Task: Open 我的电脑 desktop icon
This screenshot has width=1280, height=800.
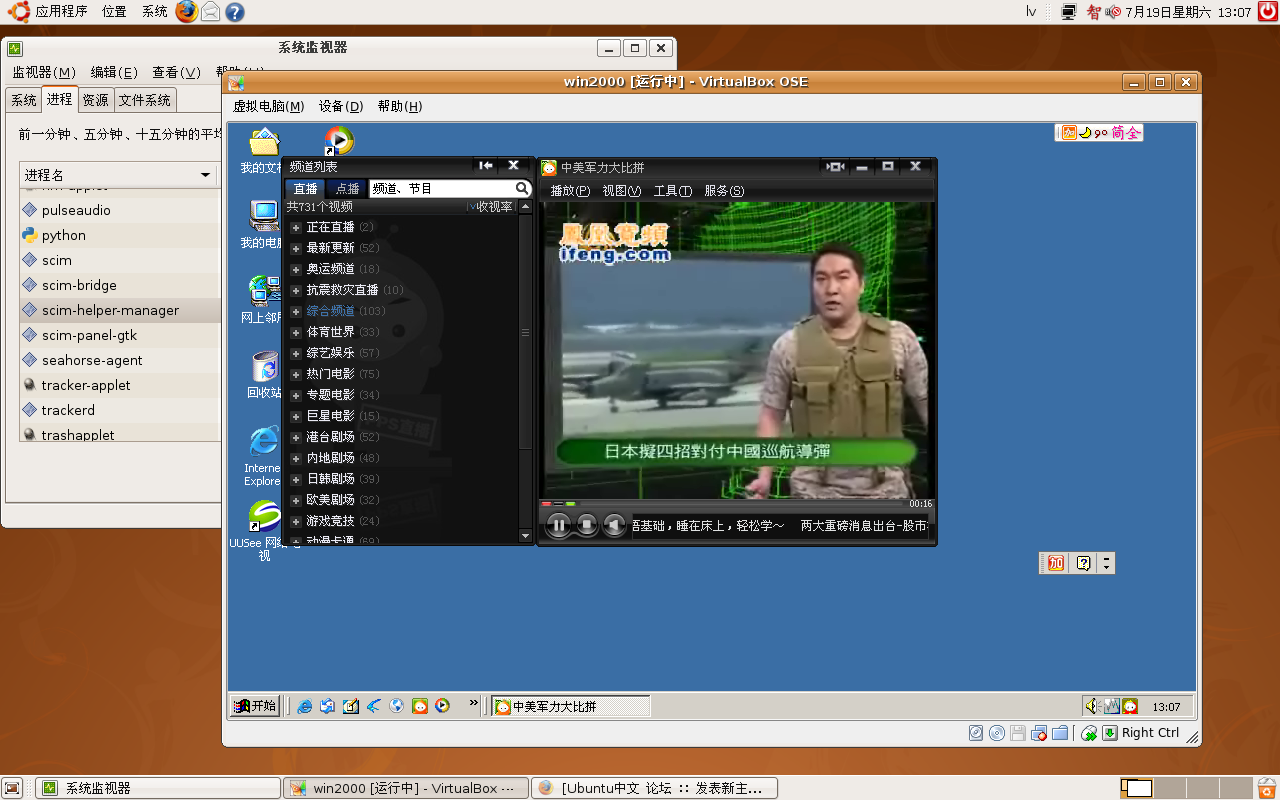Action: point(264,224)
